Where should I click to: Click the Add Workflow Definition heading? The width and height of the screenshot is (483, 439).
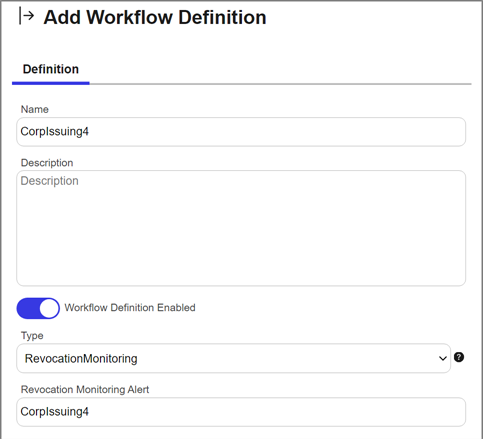[x=155, y=17]
